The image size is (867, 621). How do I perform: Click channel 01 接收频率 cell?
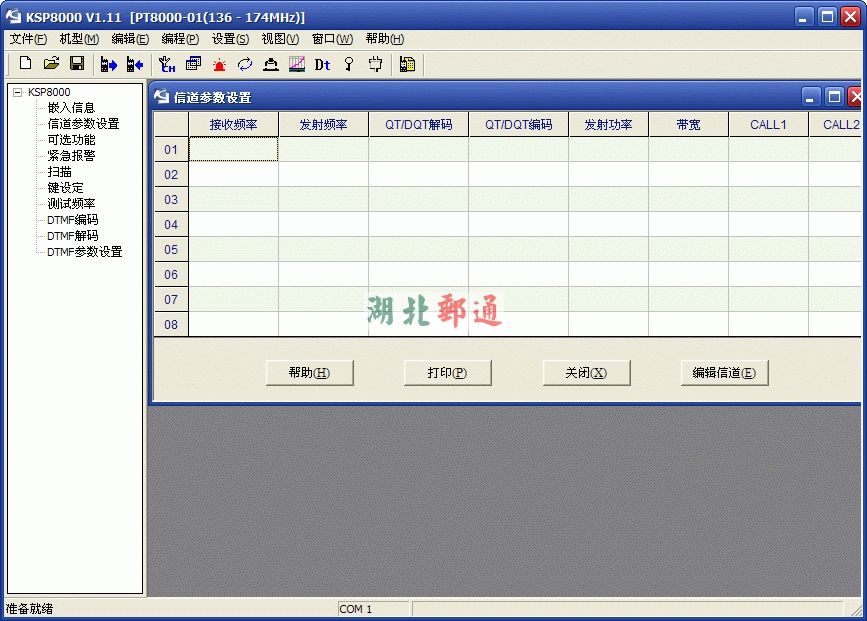point(233,149)
